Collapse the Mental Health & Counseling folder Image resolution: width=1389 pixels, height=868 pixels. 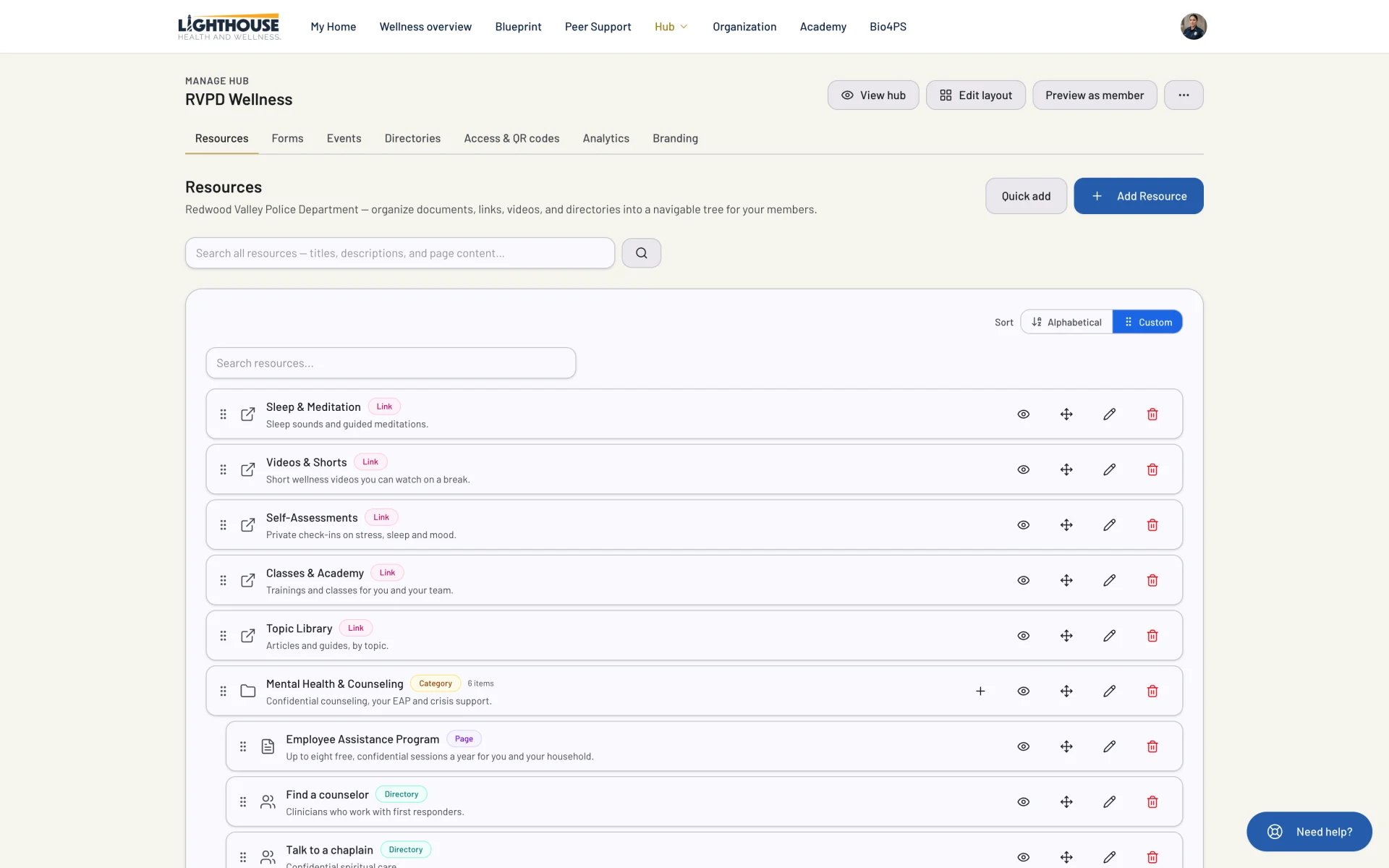pos(247,691)
